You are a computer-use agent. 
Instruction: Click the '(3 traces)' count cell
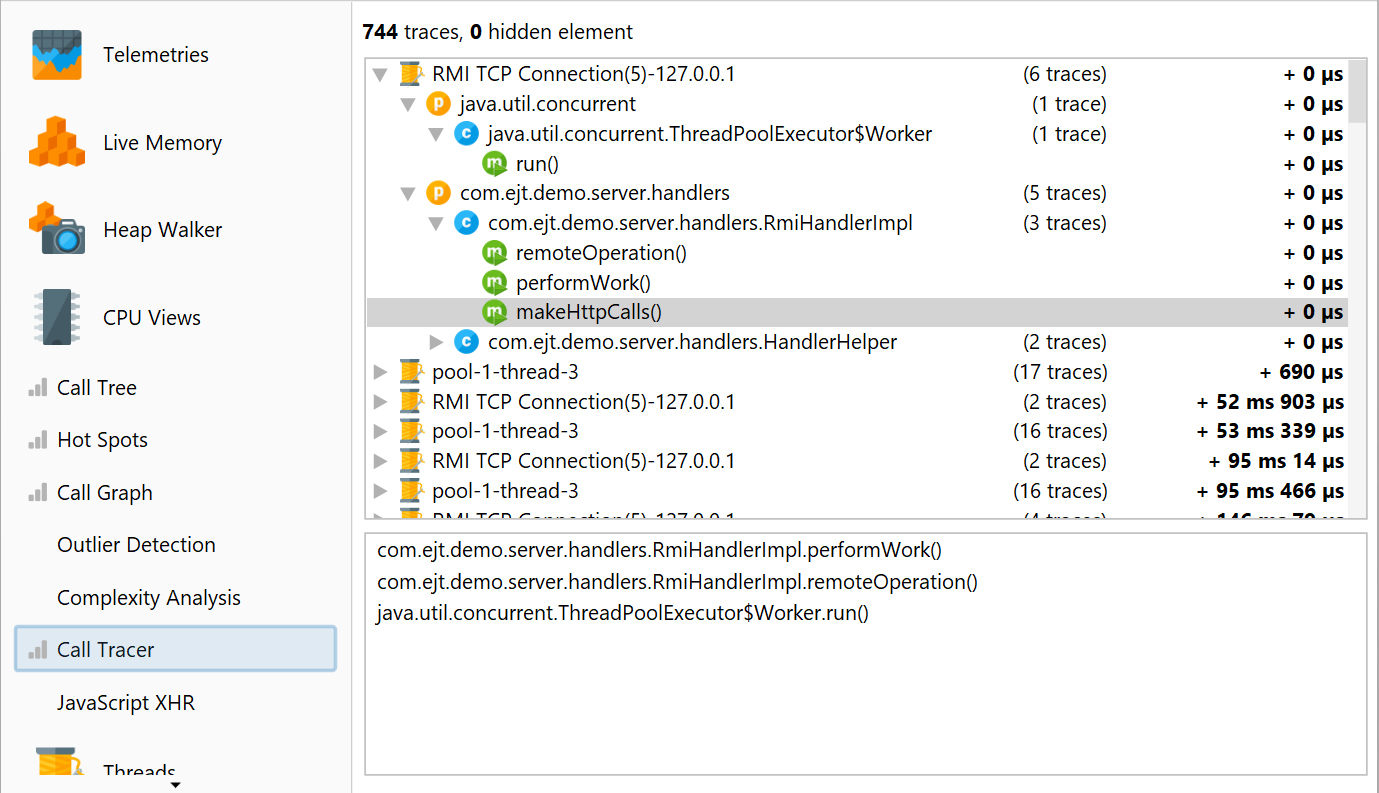(x=1064, y=223)
